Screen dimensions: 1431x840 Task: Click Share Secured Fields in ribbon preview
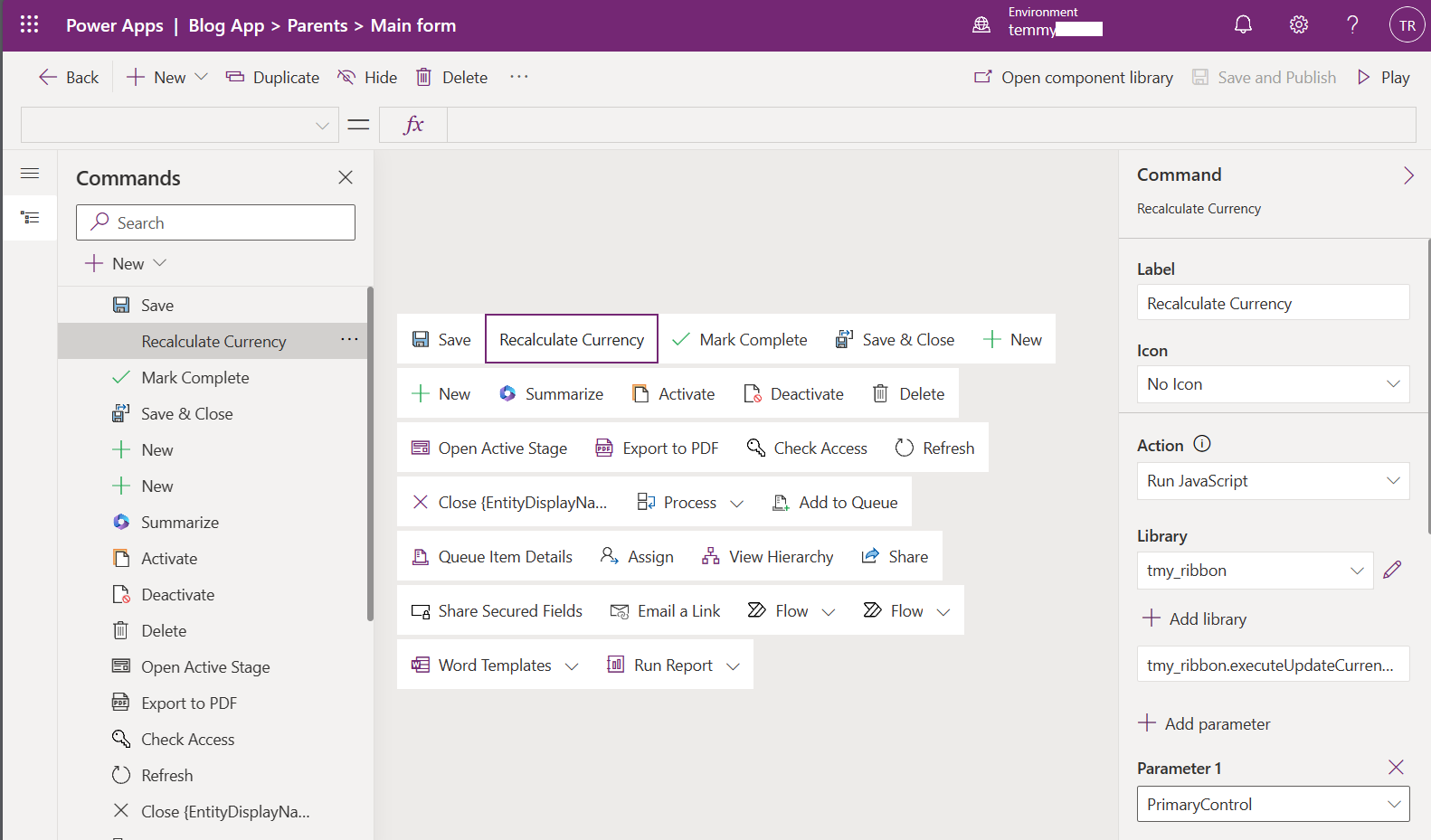pos(497,610)
